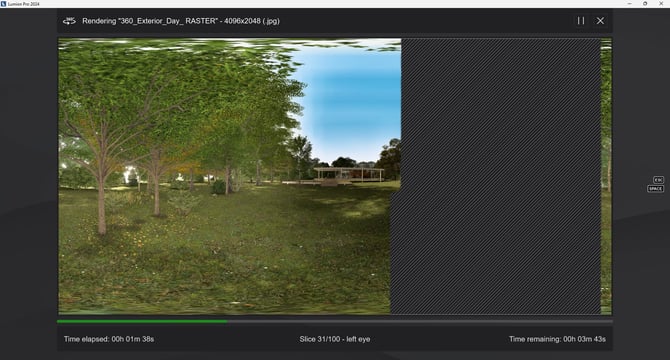Click the Time remaining readout
Viewport: 670px width, 360px height.
point(557,339)
